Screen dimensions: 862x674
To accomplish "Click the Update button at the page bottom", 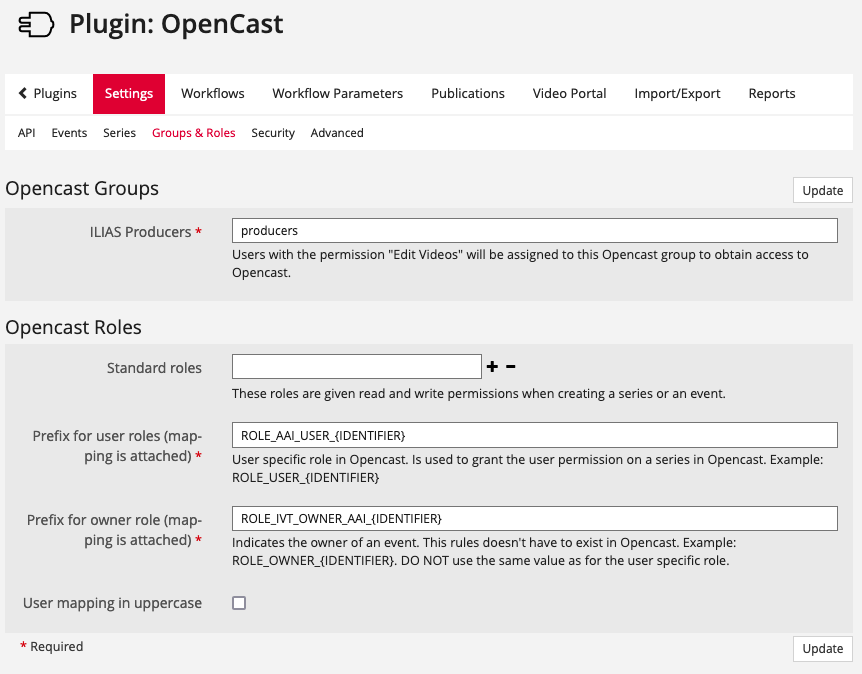I will [x=822, y=649].
